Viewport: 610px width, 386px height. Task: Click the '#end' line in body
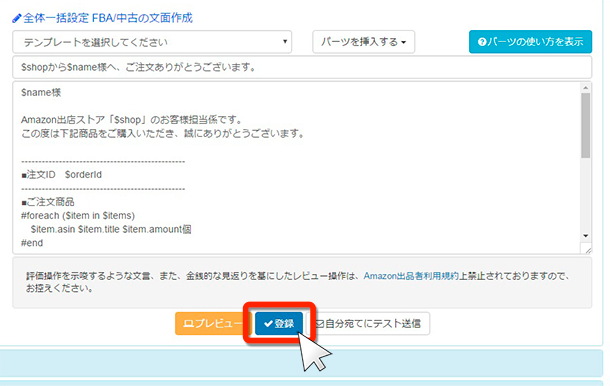click(32, 243)
